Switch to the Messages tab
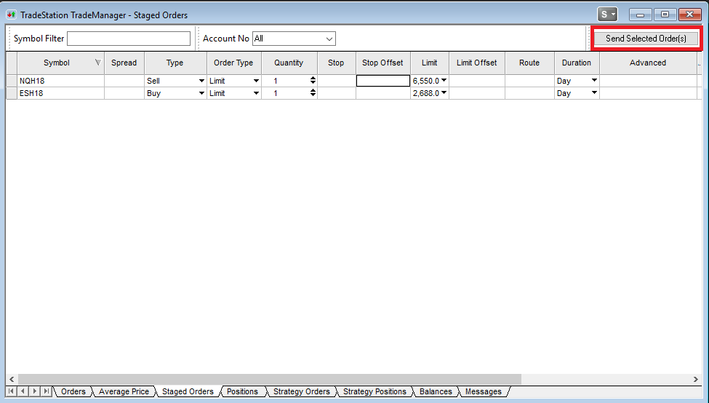The image size is (709, 403). point(483,392)
